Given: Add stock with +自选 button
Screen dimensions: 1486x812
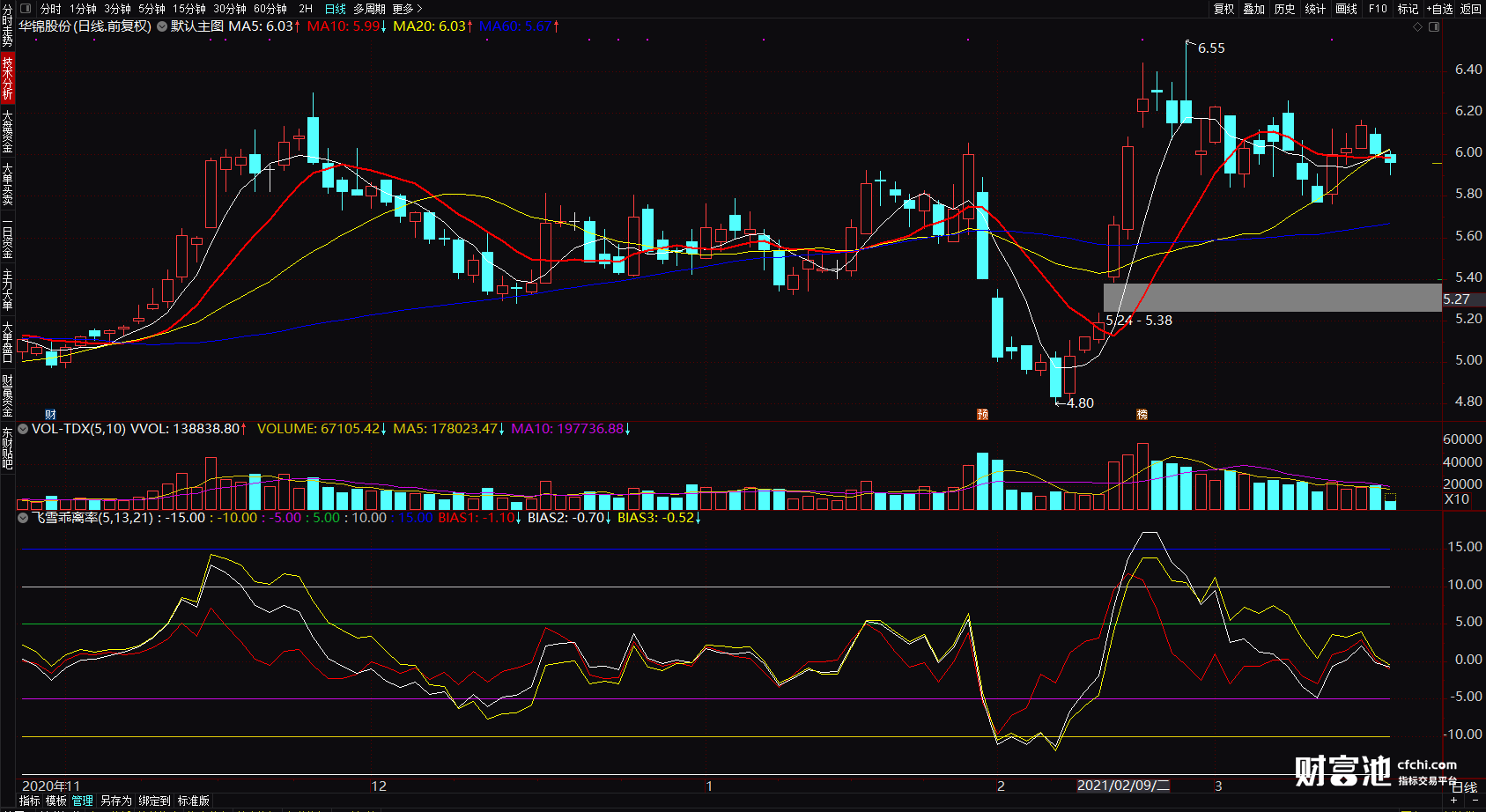Looking at the screenshot, I should coord(1439,9).
